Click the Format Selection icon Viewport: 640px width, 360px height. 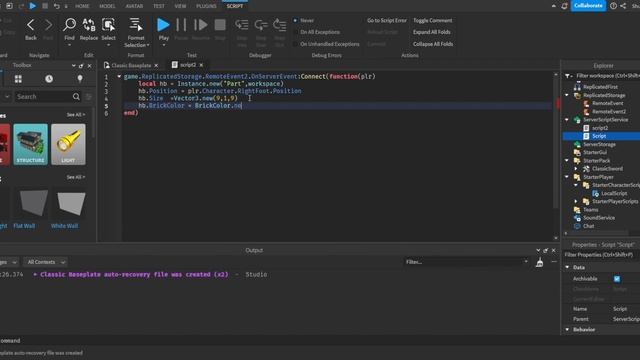(136, 24)
